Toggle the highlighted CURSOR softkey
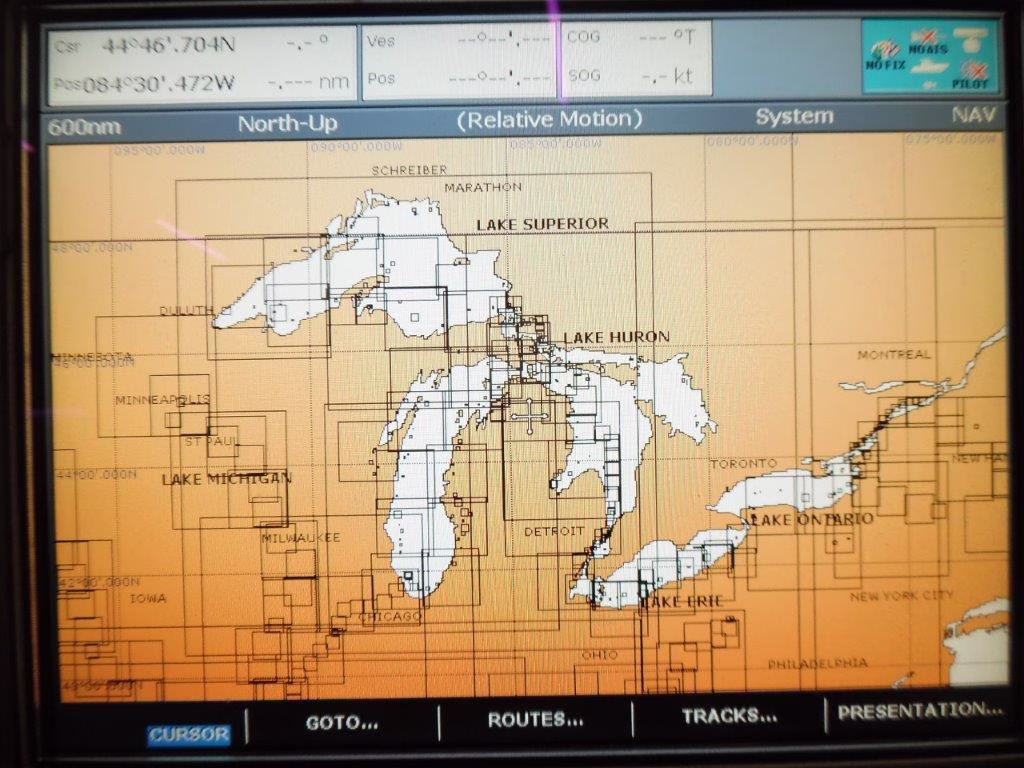The width and height of the screenshot is (1024, 768). tap(188, 734)
